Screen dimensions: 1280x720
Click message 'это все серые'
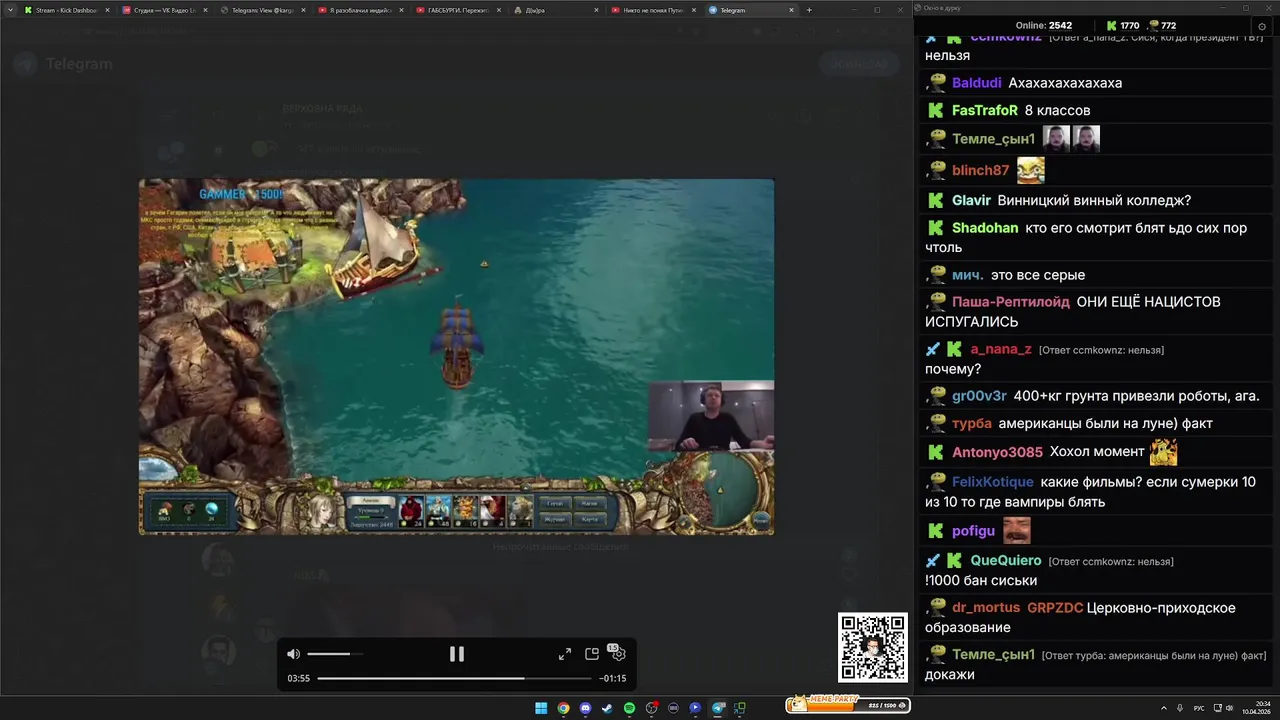click(1038, 275)
